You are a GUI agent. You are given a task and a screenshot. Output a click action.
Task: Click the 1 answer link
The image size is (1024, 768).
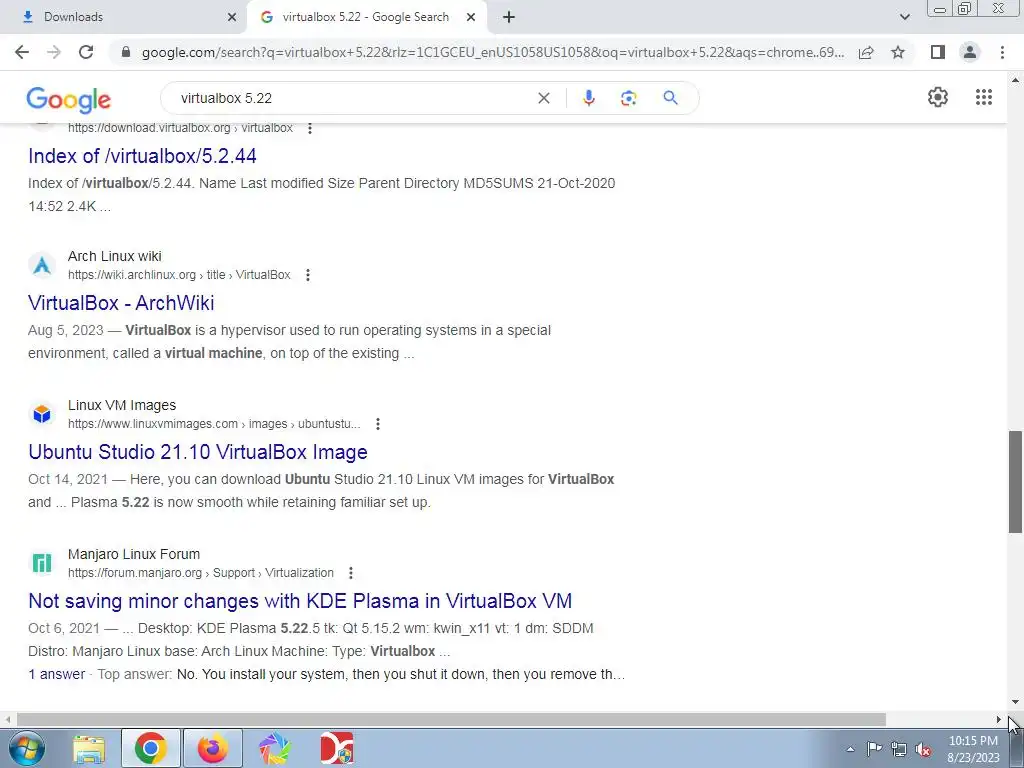pos(57,674)
